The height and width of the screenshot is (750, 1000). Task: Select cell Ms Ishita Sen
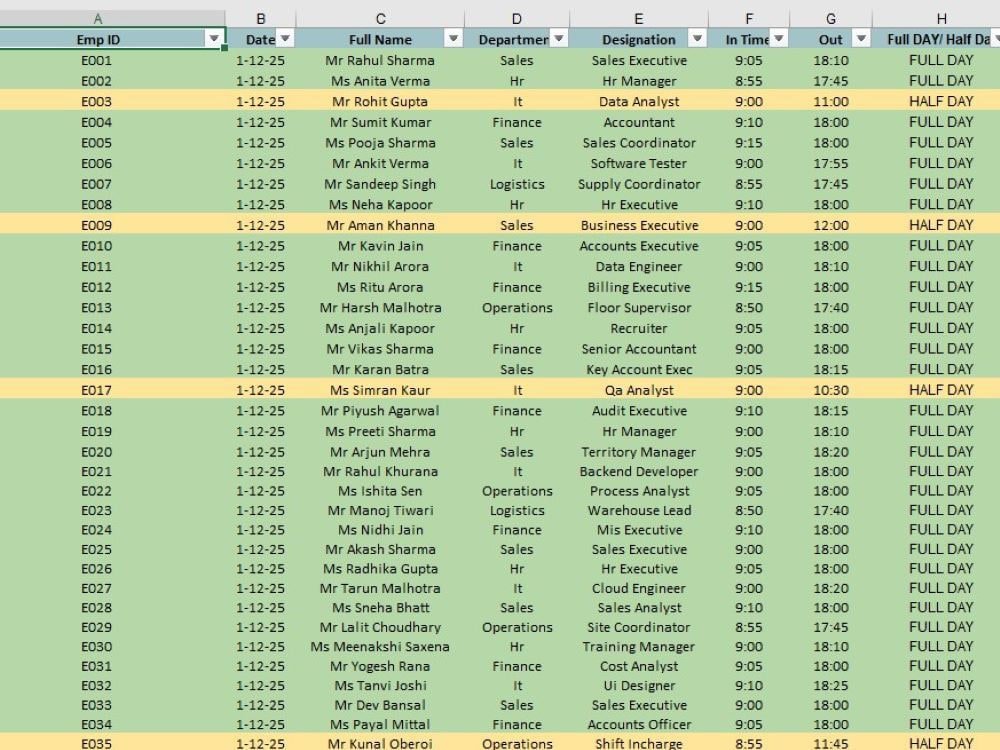380,491
